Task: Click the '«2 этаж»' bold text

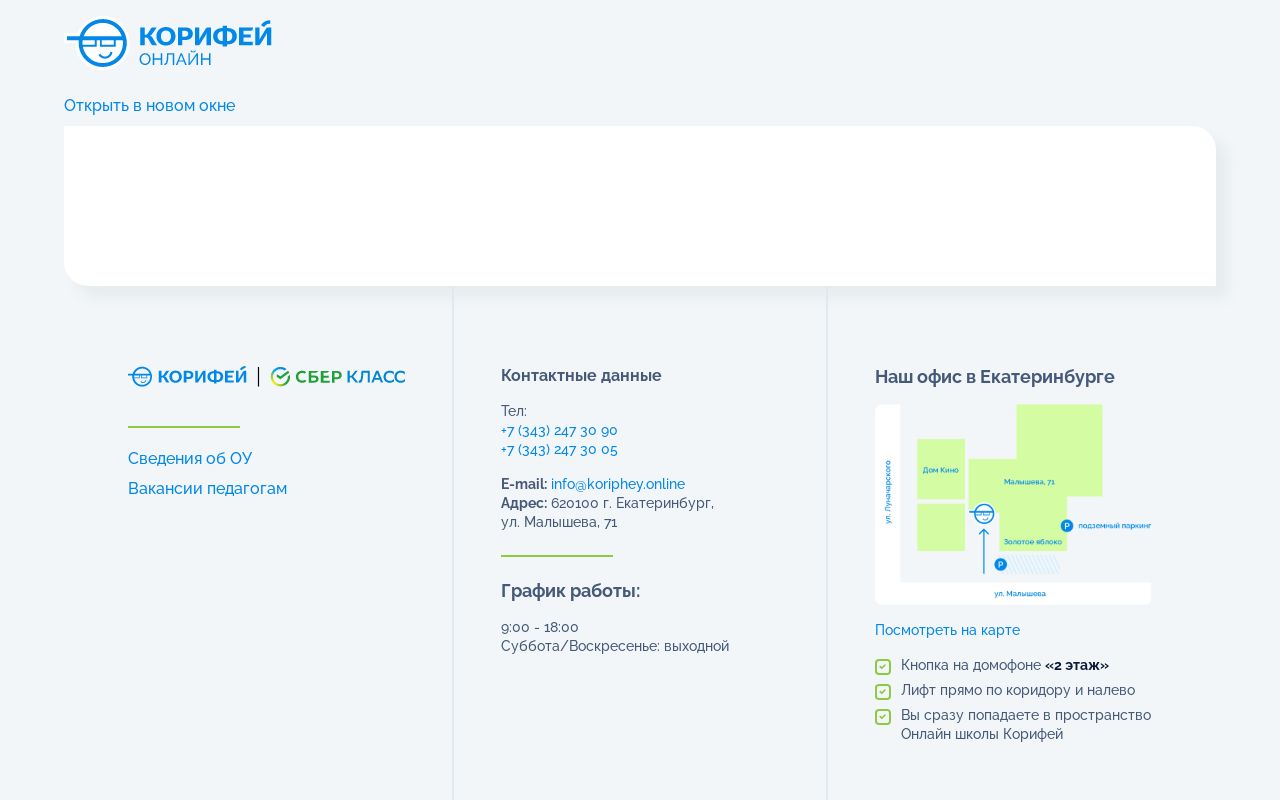Action: click(1077, 665)
